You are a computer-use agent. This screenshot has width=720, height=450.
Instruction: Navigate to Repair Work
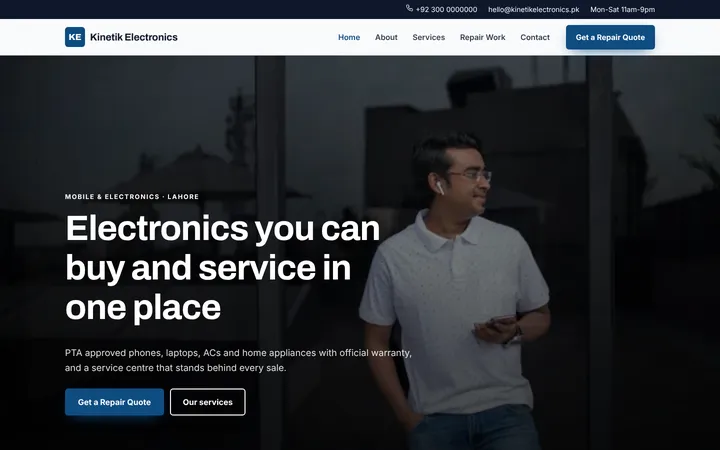[483, 37]
